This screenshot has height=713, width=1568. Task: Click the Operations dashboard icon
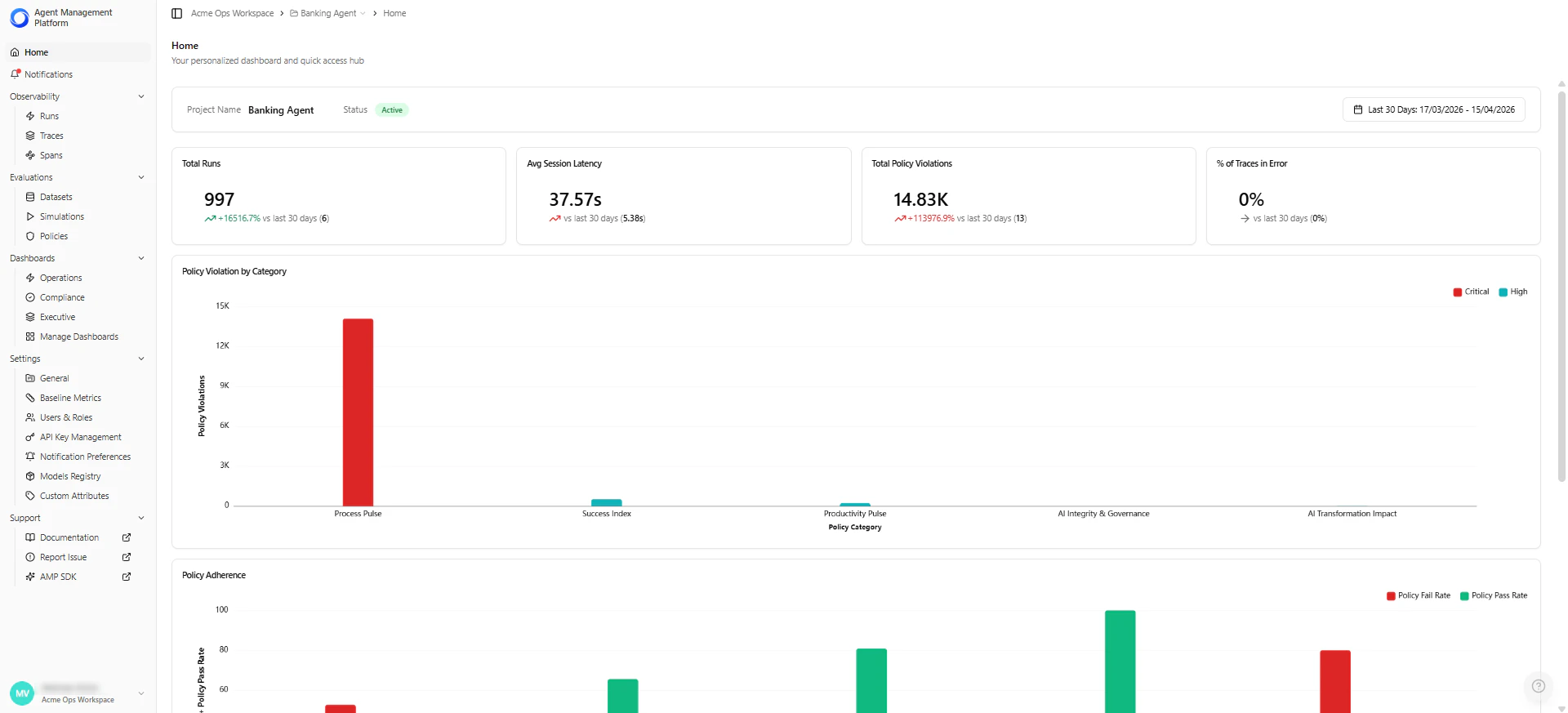point(30,278)
